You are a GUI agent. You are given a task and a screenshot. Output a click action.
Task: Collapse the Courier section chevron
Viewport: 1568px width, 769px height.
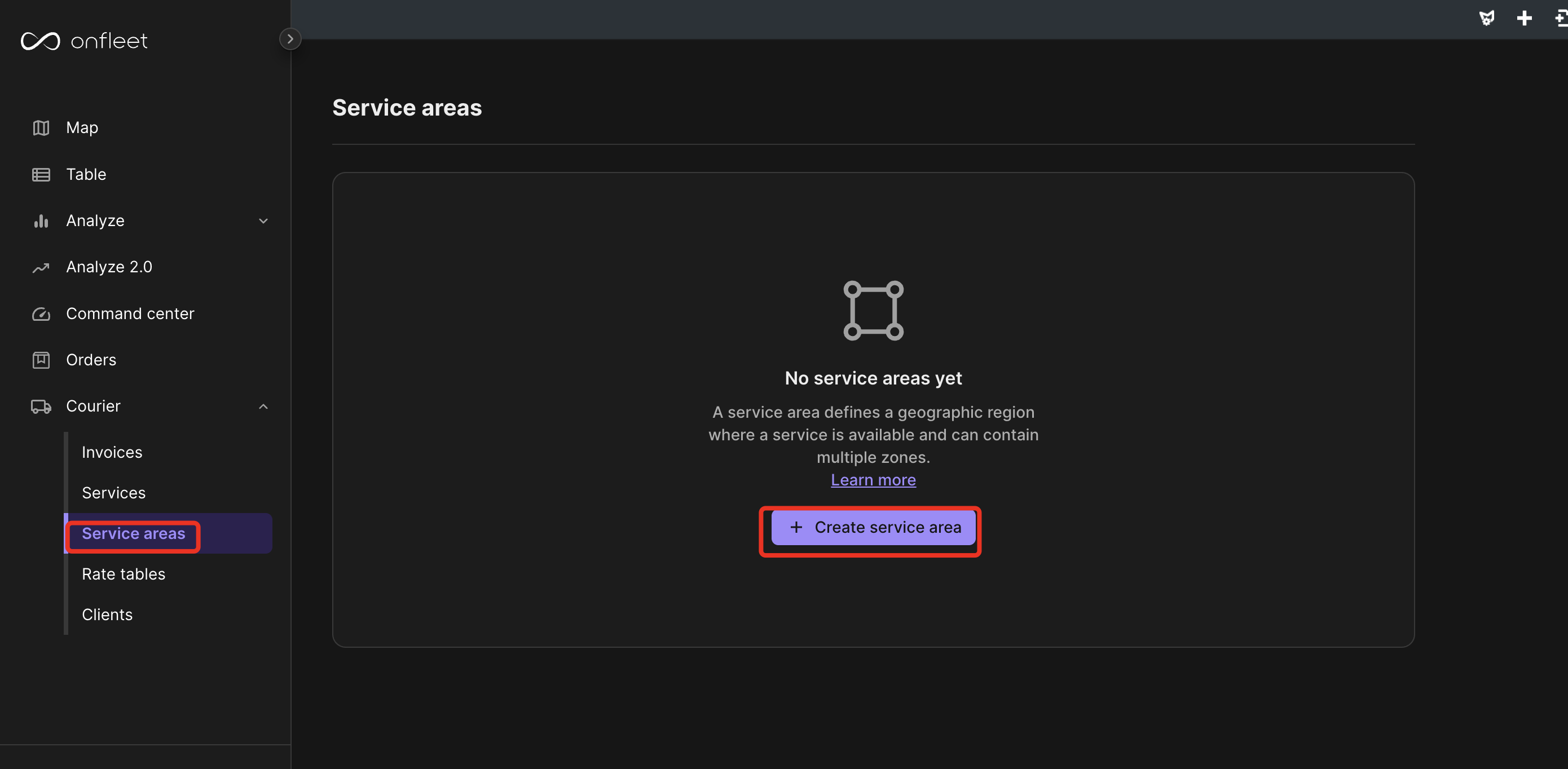tap(263, 406)
